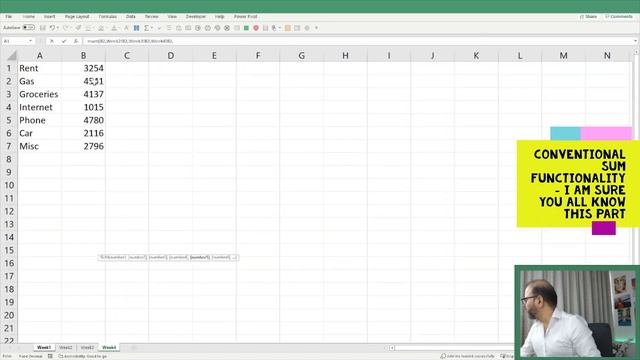Screen dimensions: 640x360
Task: Switch to the Week4 sheet tab
Action: (x=109, y=347)
